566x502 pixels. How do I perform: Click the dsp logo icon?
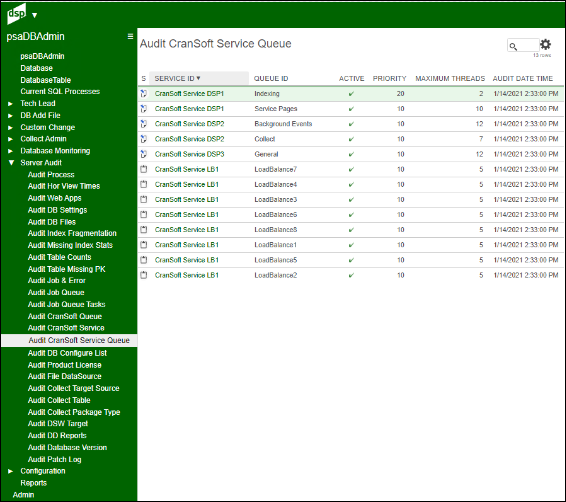coord(16,14)
